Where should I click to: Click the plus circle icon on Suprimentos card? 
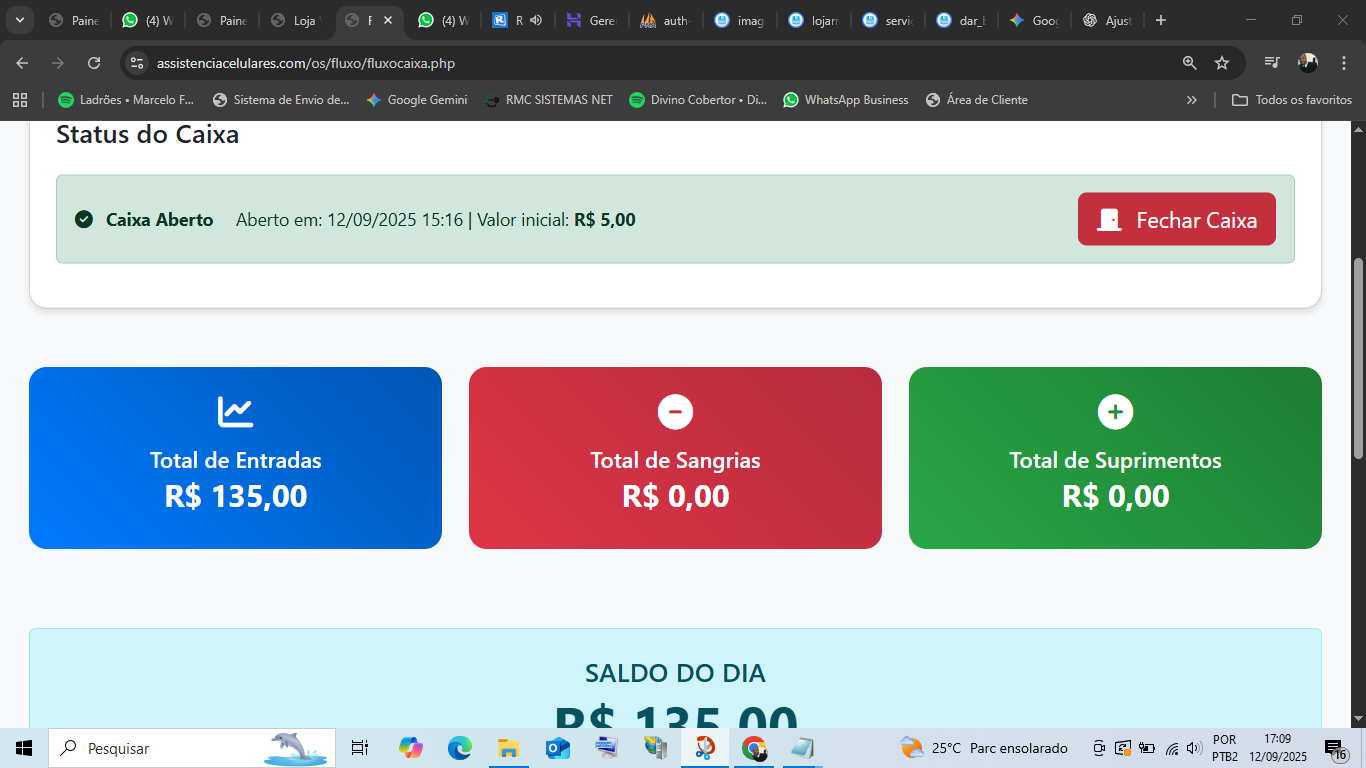[x=1115, y=411]
